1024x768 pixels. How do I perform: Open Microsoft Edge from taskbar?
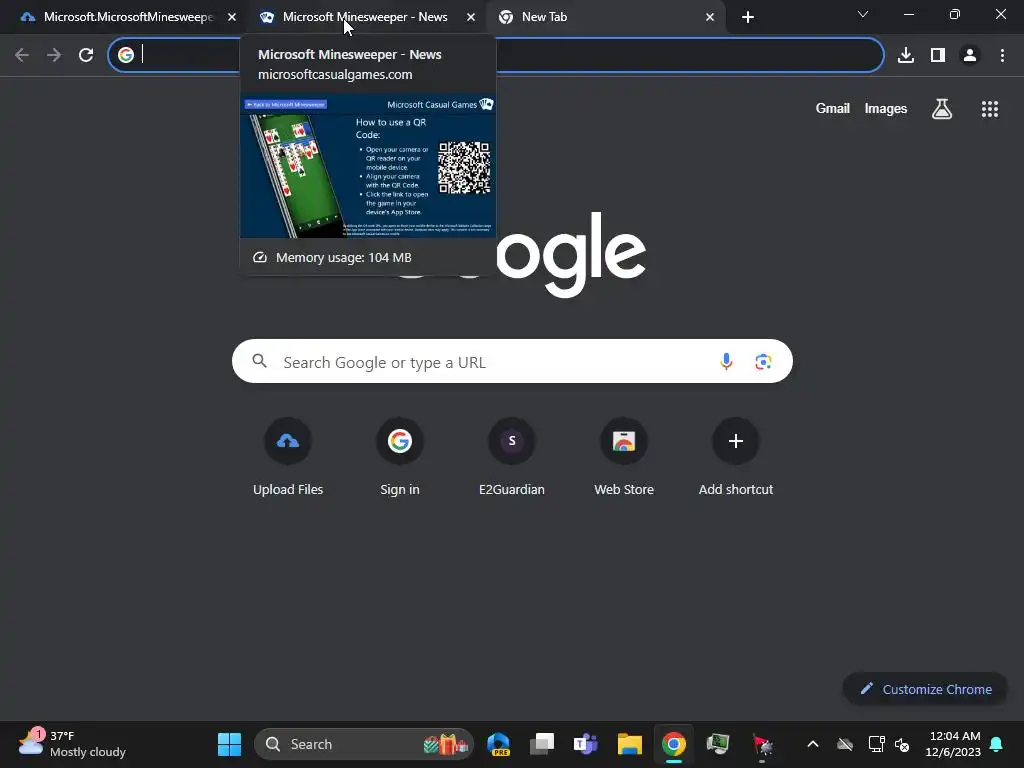point(499,744)
